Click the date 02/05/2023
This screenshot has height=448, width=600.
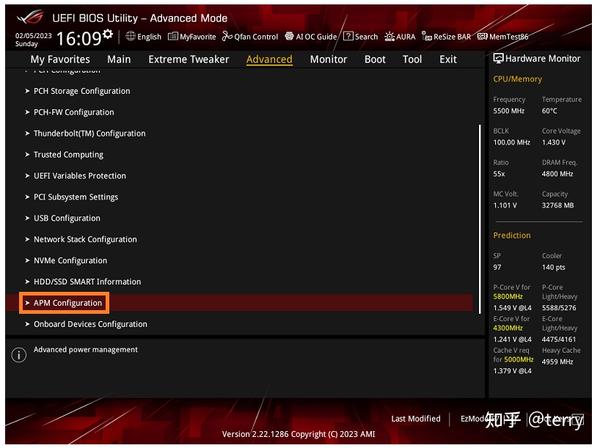[x=33, y=36]
